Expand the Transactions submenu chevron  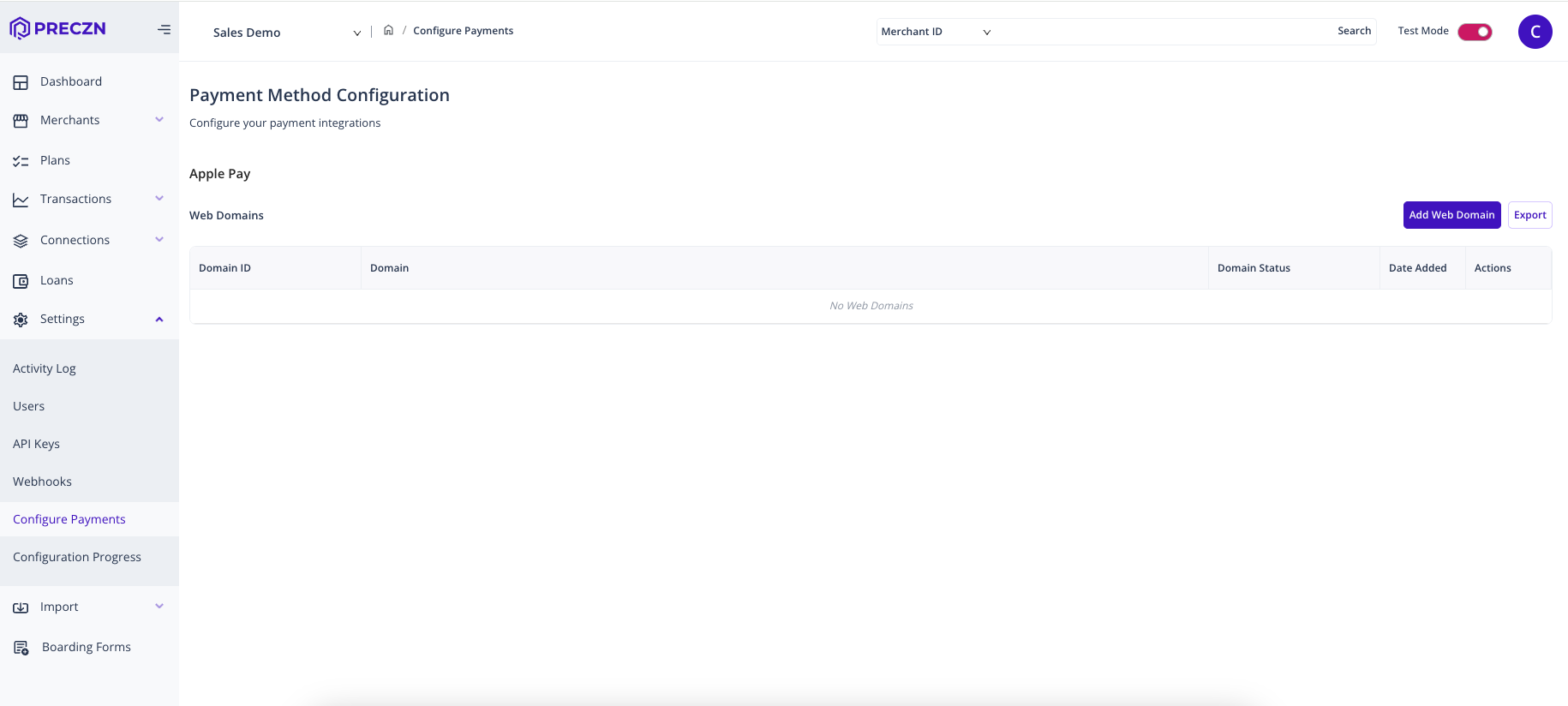coord(159,199)
